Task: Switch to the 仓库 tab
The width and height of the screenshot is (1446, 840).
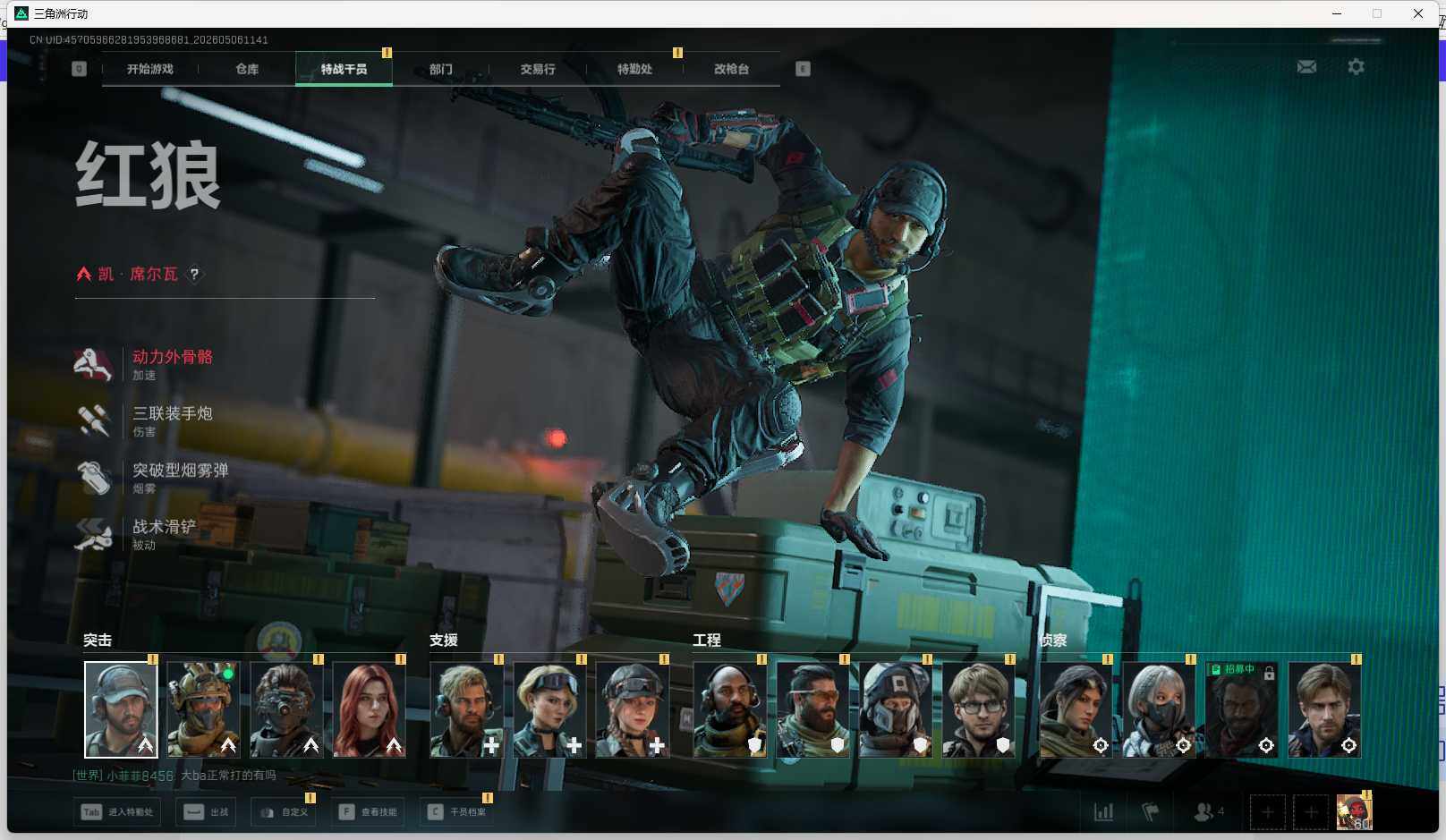Action: point(247,69)
